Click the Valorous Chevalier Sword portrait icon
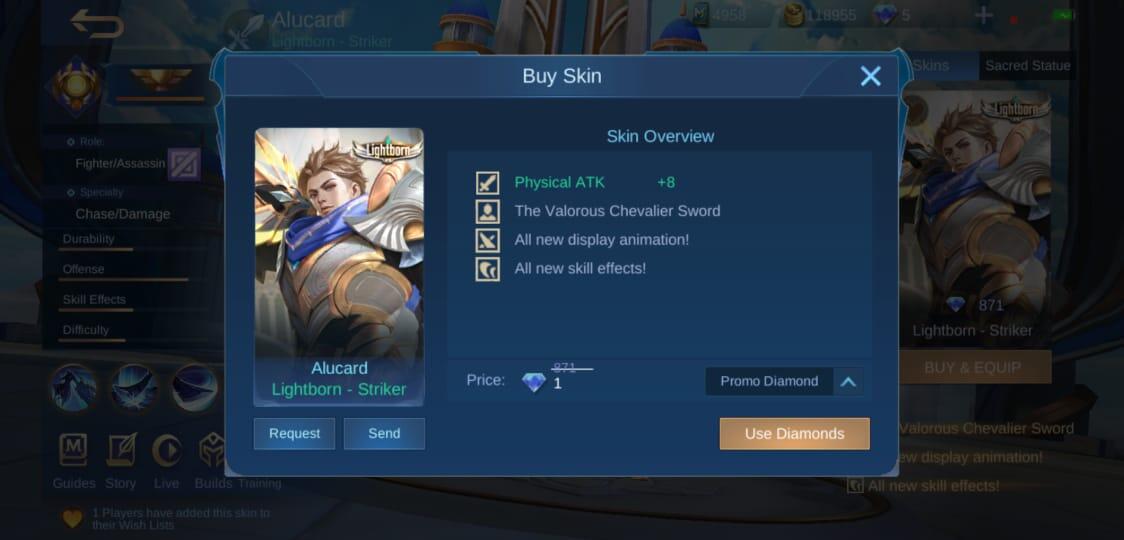This screenshot has width=1124, height=540. [487, 212]
